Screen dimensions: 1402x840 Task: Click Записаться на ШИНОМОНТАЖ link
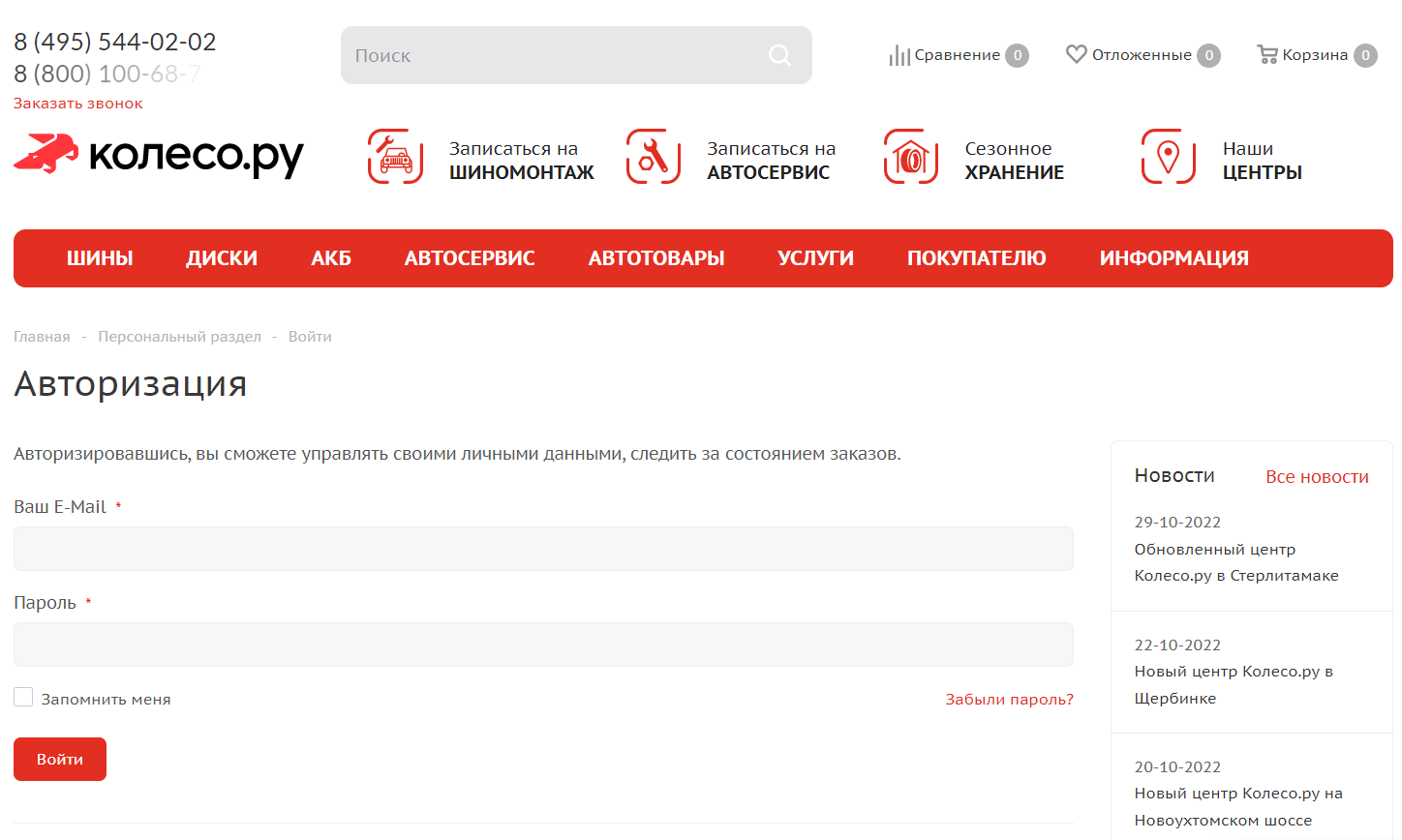point(521,161)
